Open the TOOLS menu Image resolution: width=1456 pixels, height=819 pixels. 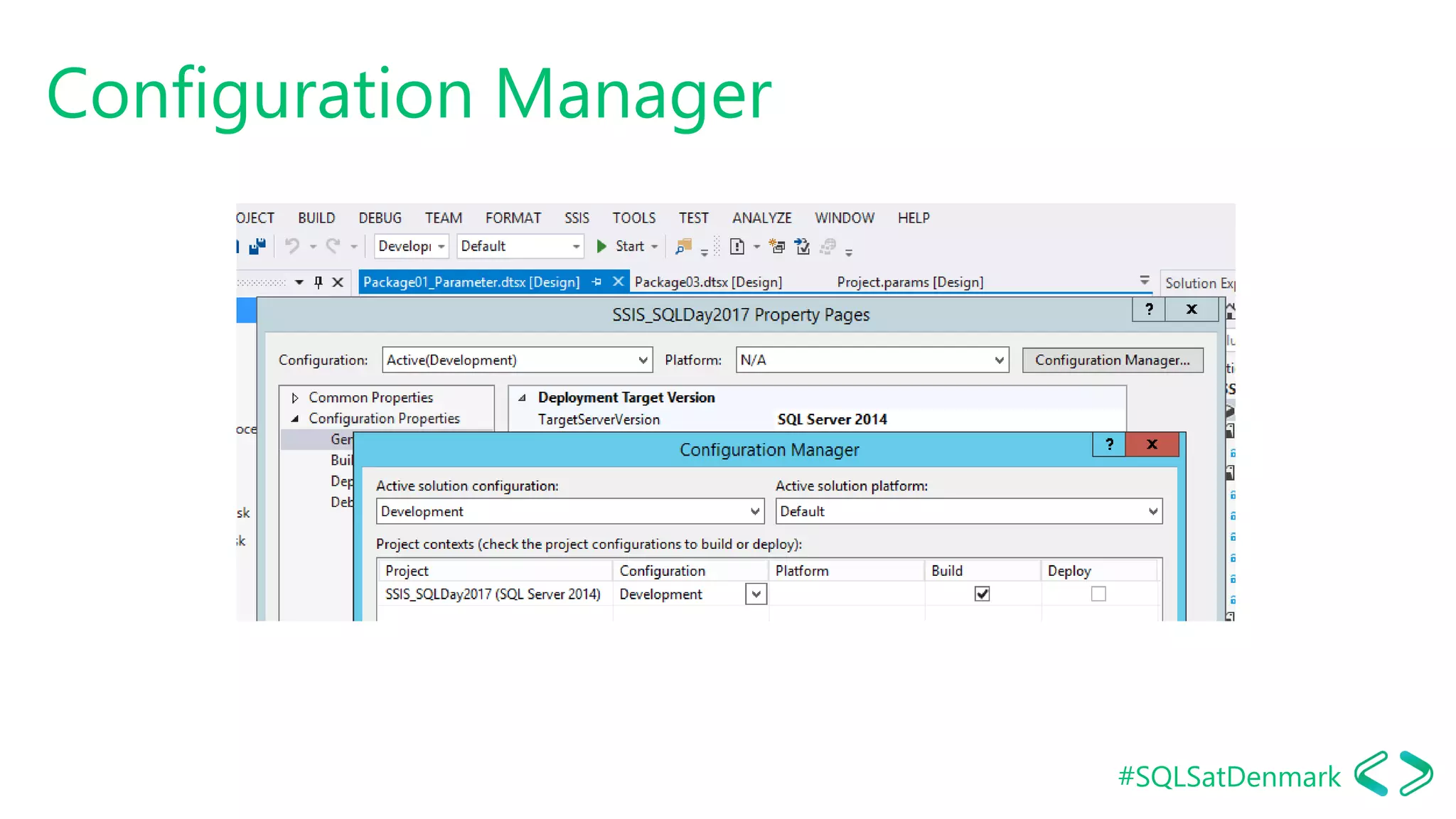pyautogui.click(x=634, y=218)
